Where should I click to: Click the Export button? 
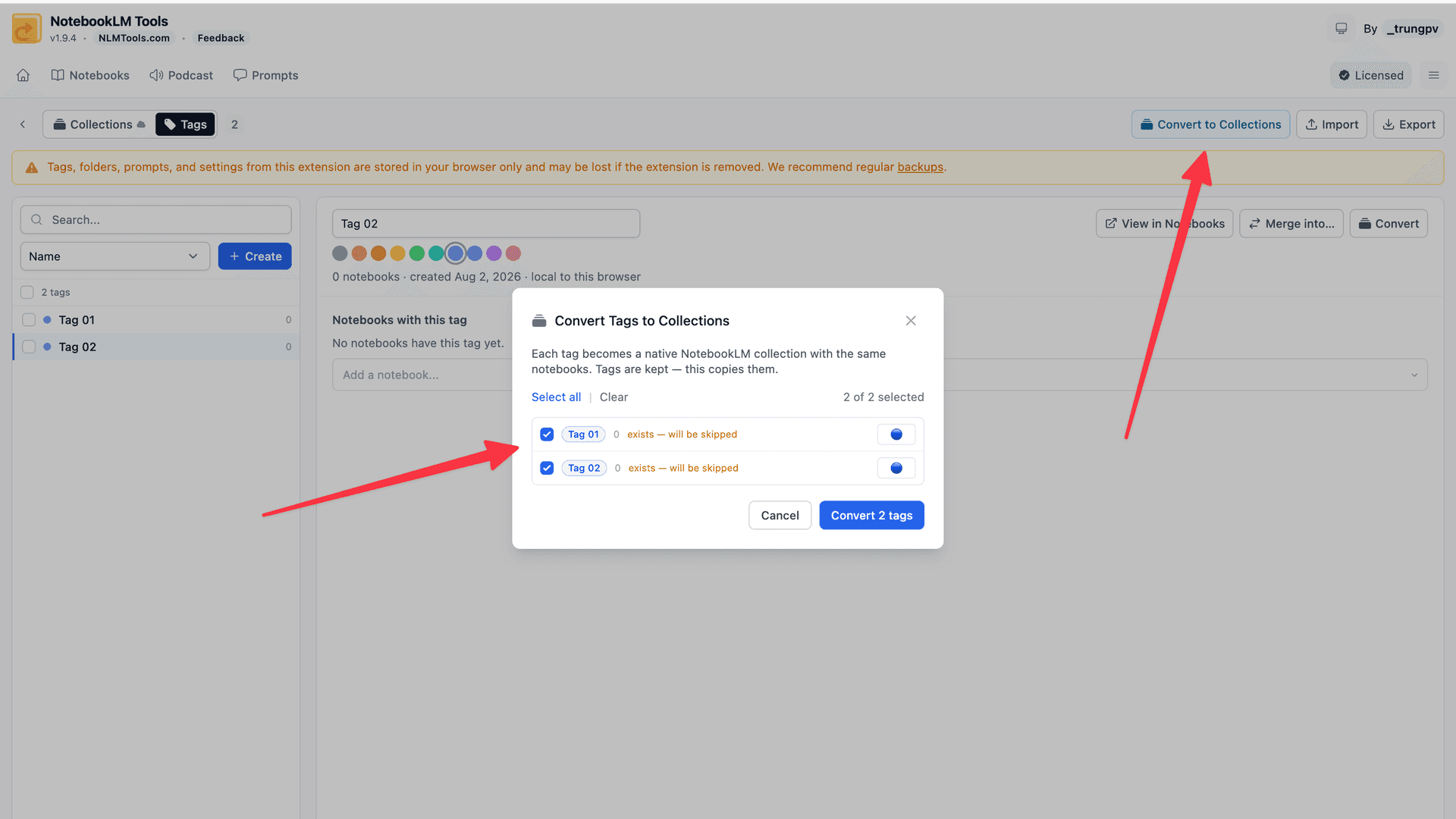[x=1408, y=124]
